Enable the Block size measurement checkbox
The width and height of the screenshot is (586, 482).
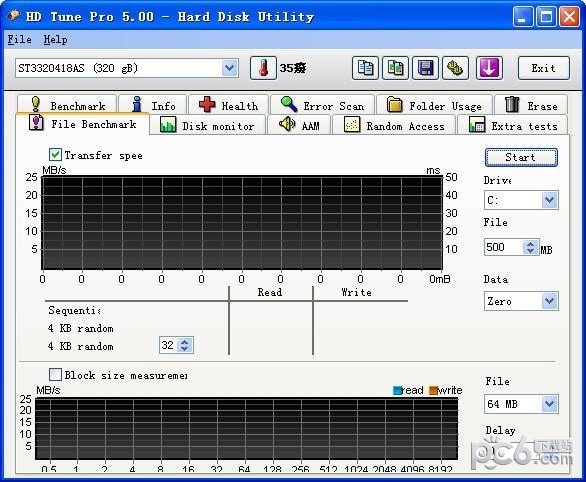[x=56, y=374]
